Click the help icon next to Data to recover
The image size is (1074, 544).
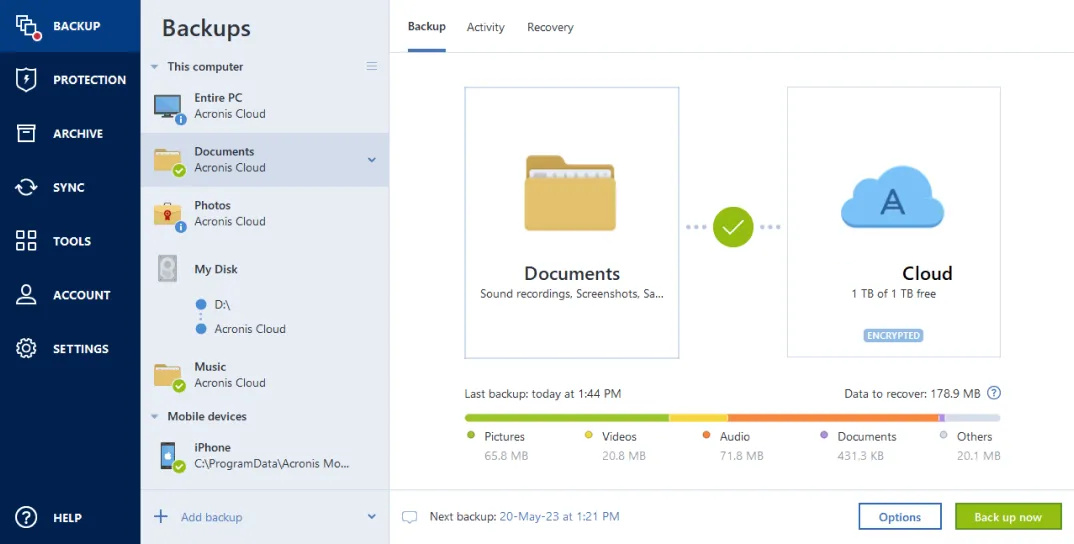[x=994, y=394]
